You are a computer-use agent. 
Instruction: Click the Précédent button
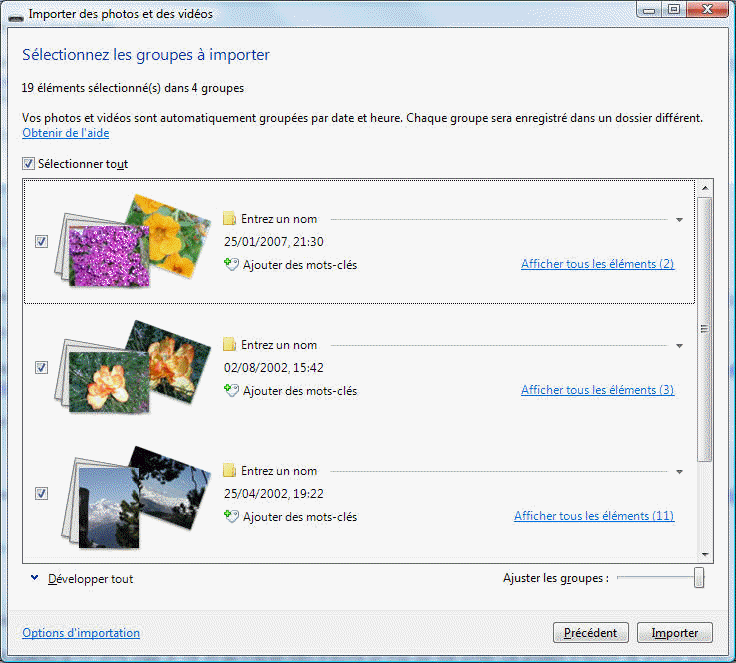(591, 632)
